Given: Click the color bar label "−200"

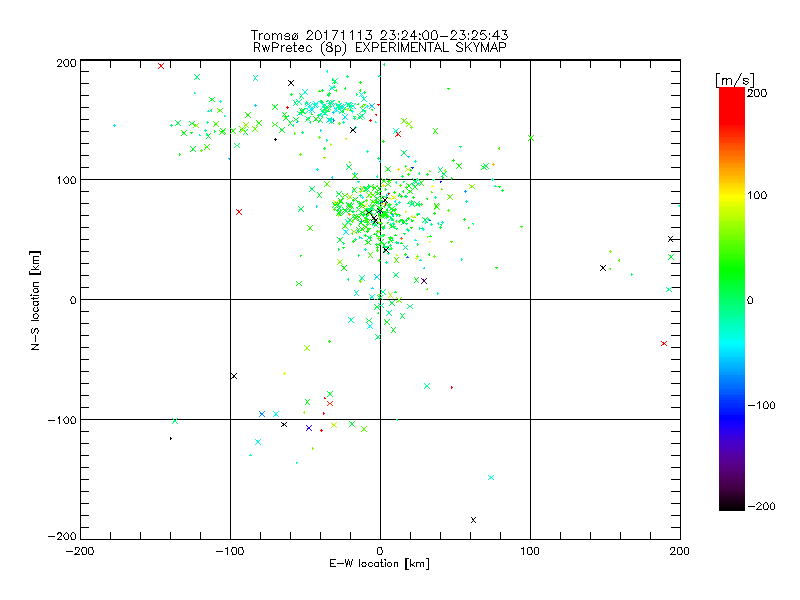Looking at the screenshot, I should 761,506.
